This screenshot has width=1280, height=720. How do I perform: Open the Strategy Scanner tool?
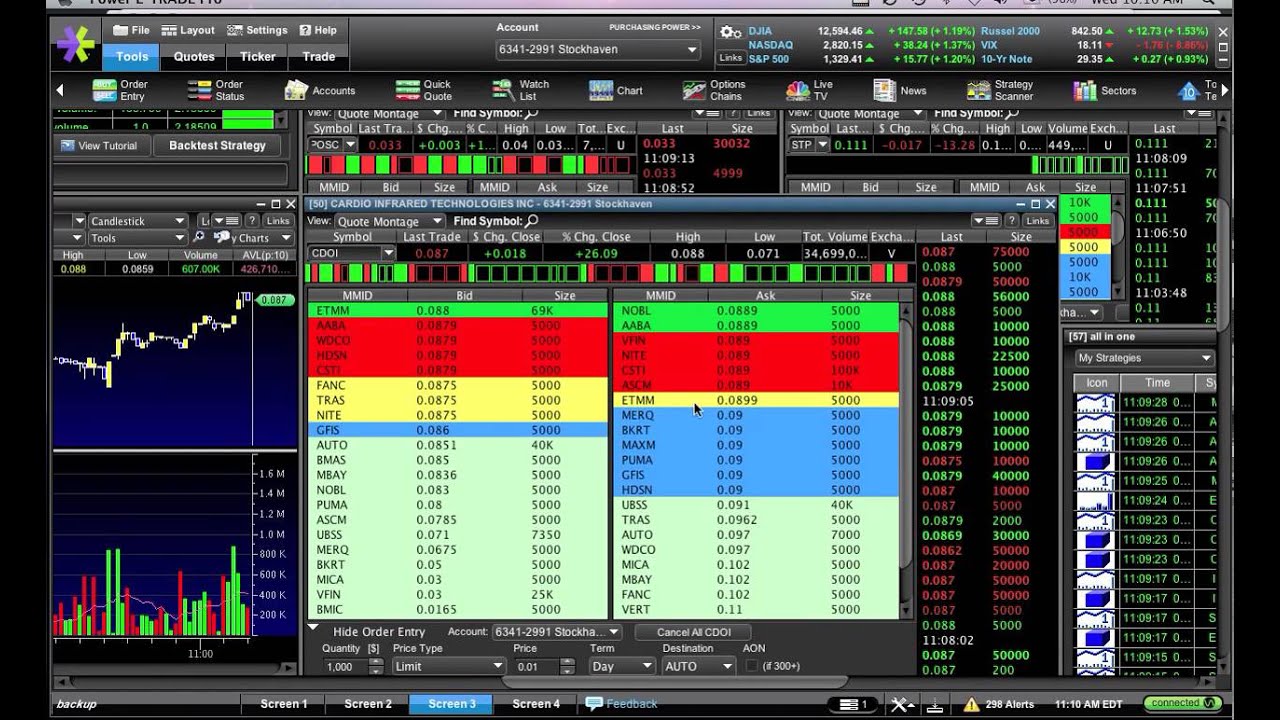pos(1001,90)
